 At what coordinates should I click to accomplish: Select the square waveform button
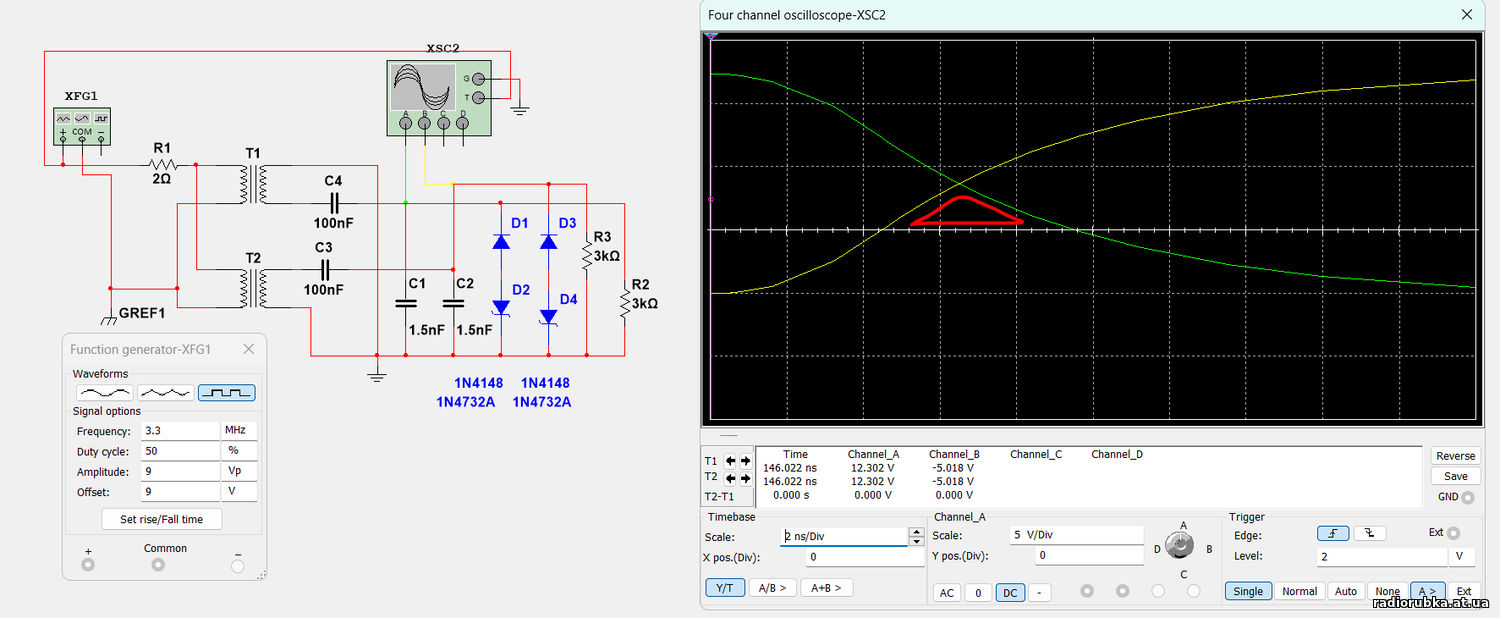click(x=226, y=393)
